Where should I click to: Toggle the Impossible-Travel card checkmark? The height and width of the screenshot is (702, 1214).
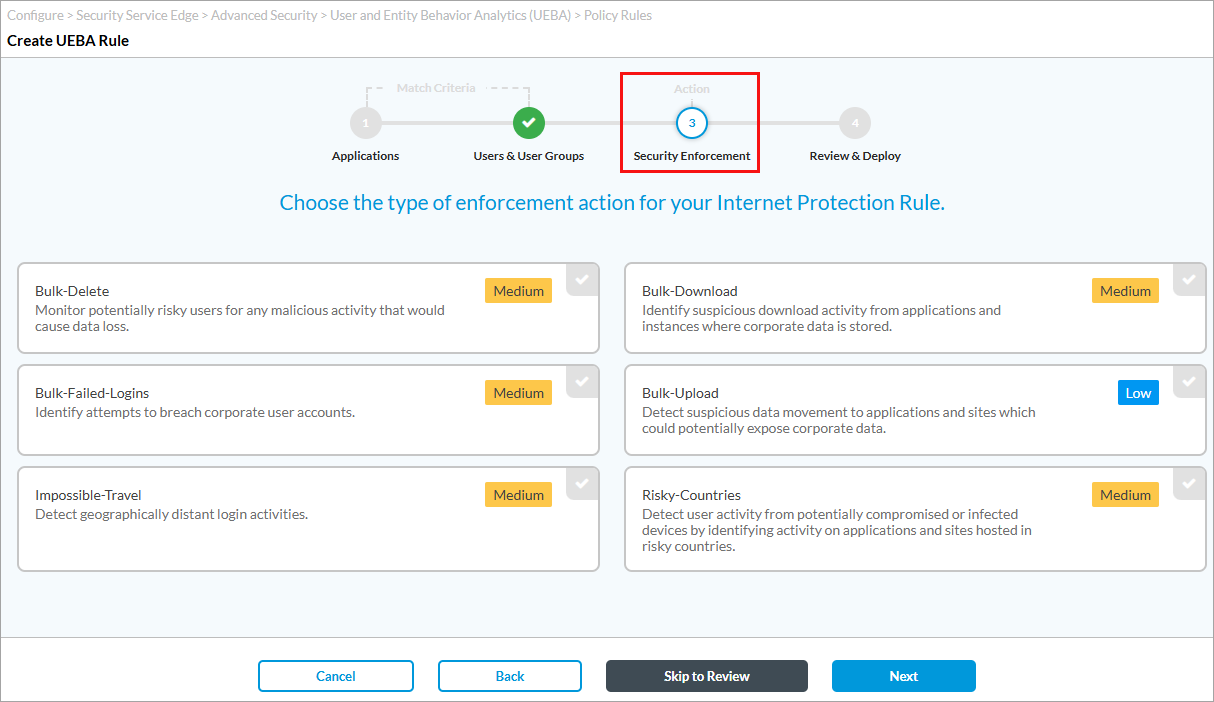click(x=582, y=484)
